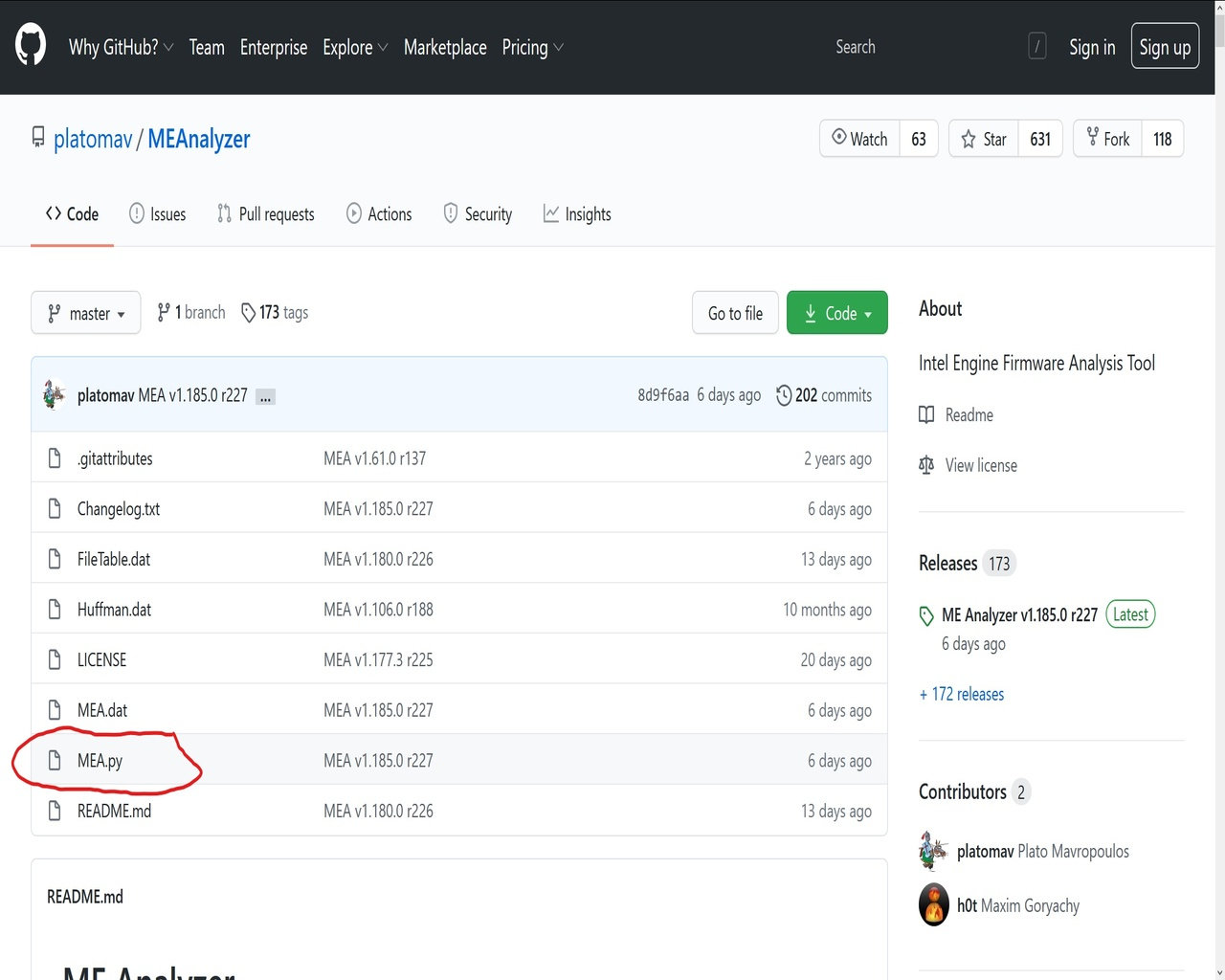Expand the Pricing menu
Image resolution: width=1225 pixels, height=980 pixels.
coord(533,47)
